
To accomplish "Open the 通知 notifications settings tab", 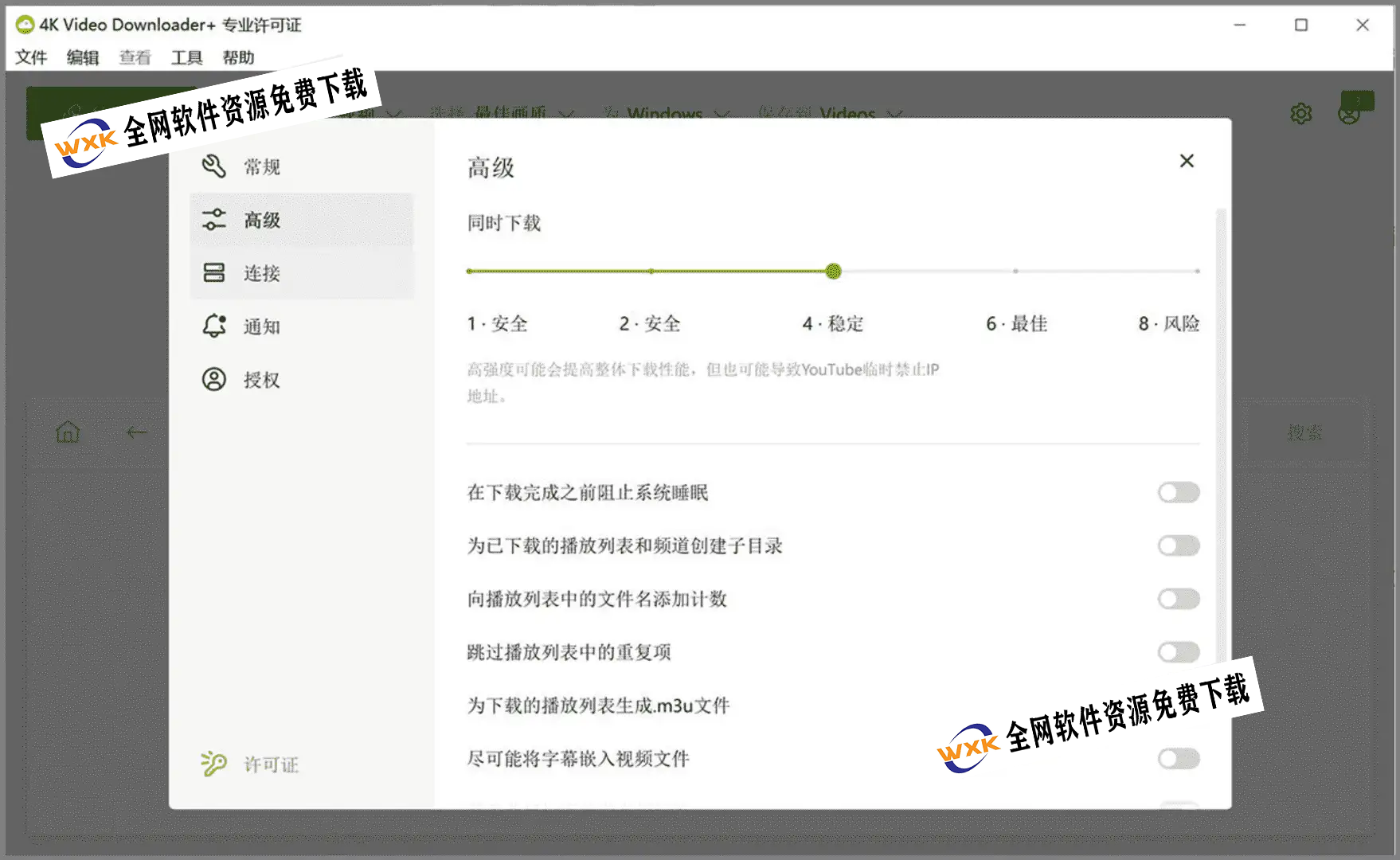I will click(x=302, y=326).
